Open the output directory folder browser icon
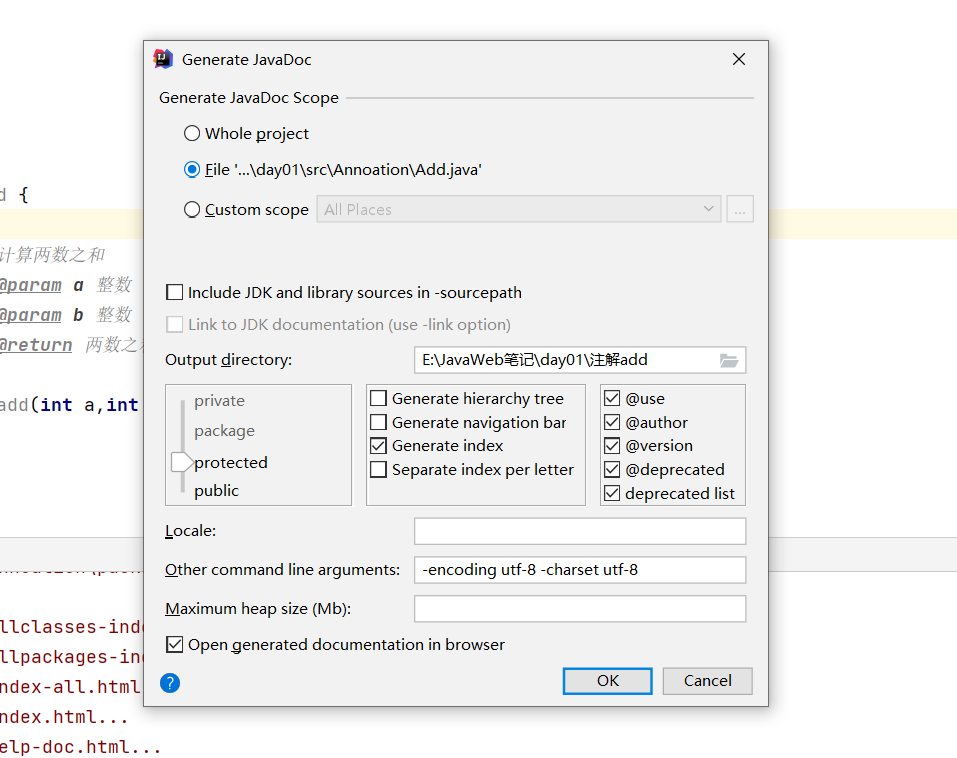The height and width of the screenshot is (758, 957). (x=729, y=360)
